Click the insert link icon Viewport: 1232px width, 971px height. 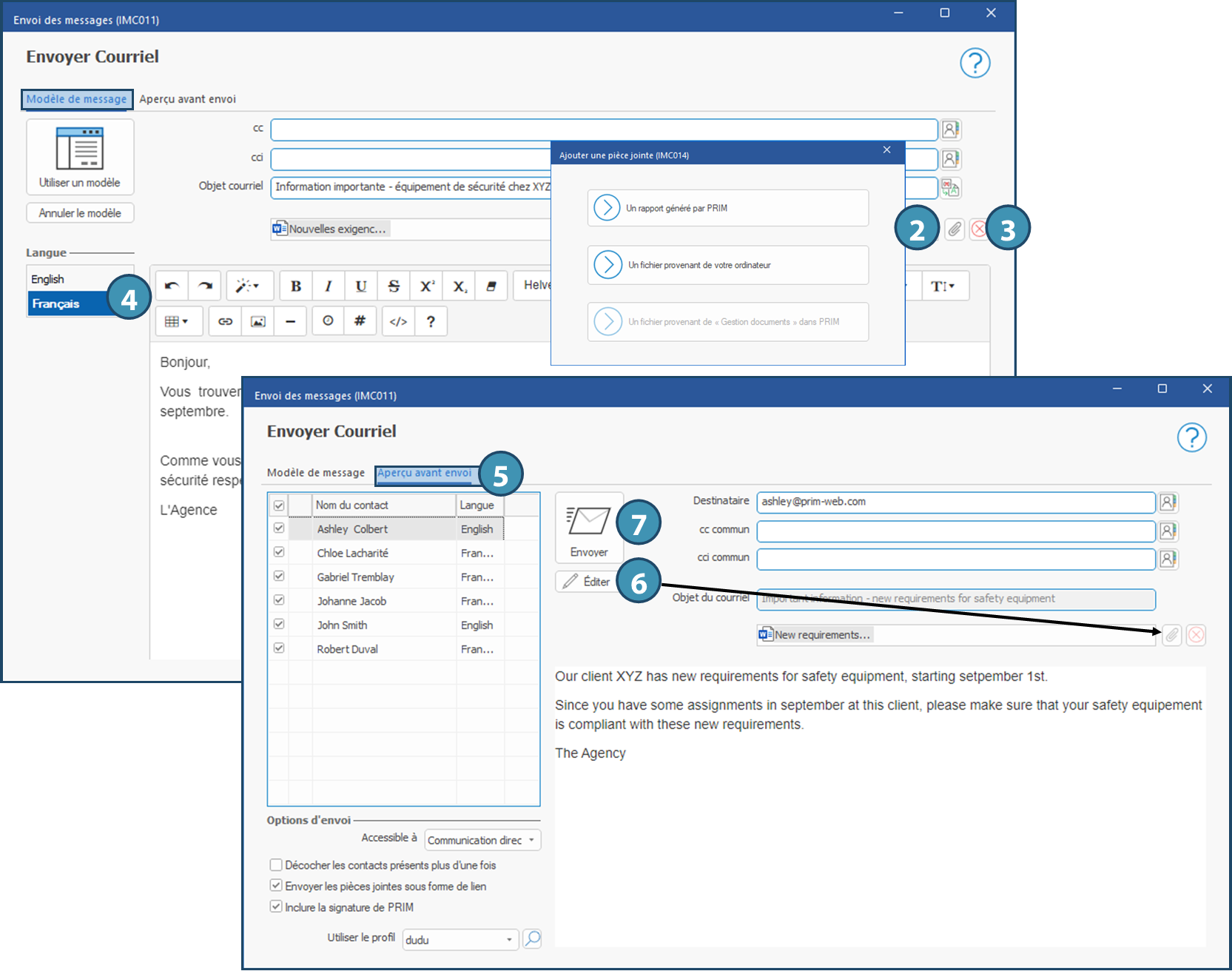click(225, 321)
